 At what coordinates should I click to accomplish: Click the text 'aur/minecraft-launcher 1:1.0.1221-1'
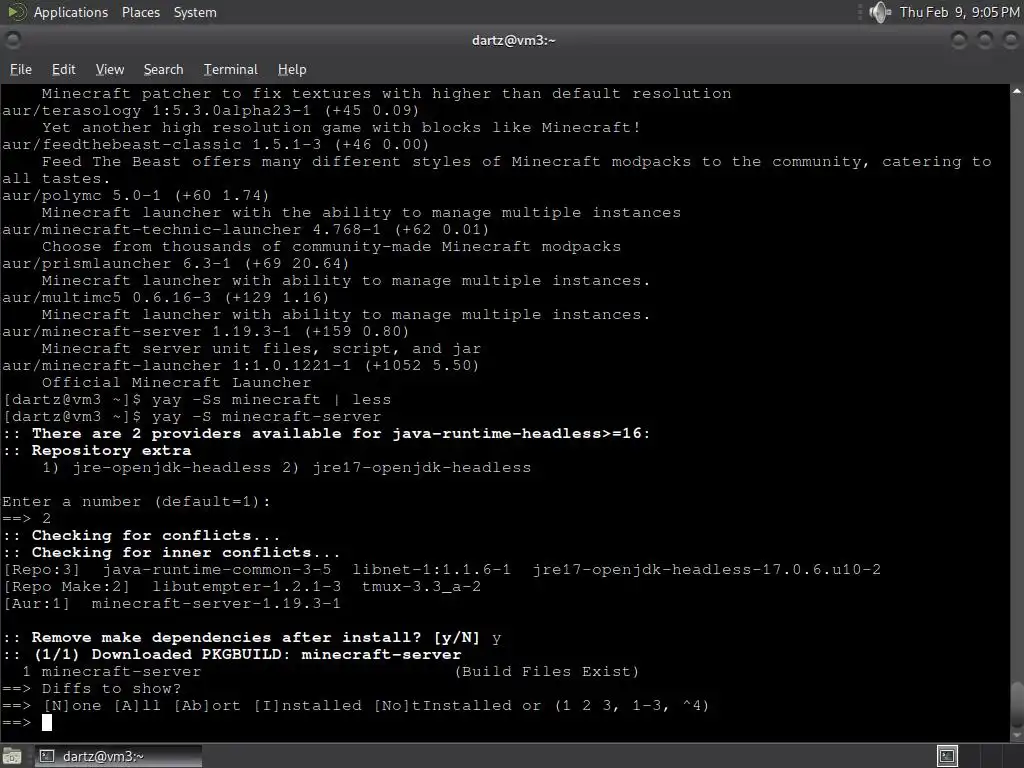[176, 366]
